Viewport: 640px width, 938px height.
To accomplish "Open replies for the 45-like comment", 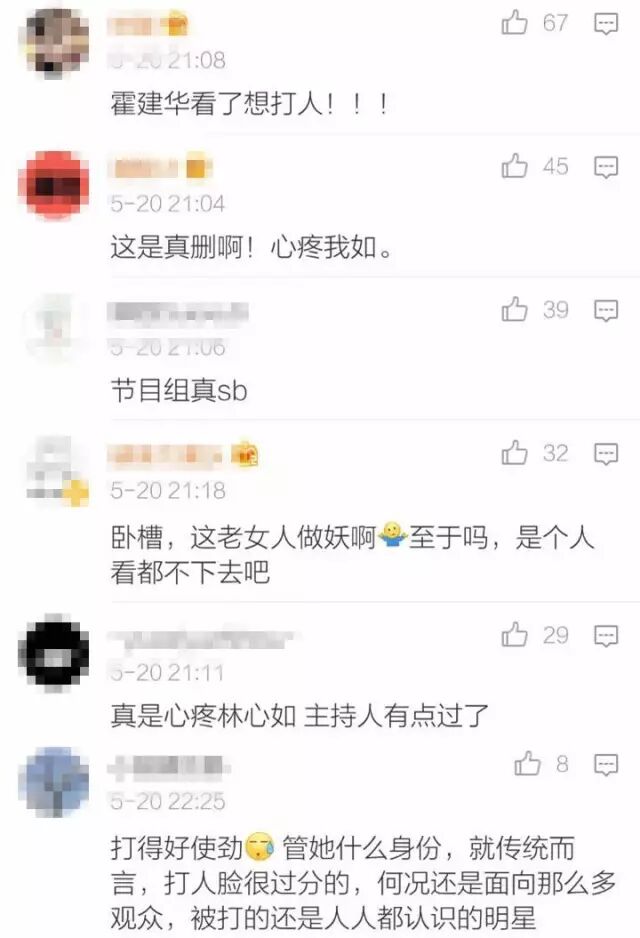I will click(605, 167).
